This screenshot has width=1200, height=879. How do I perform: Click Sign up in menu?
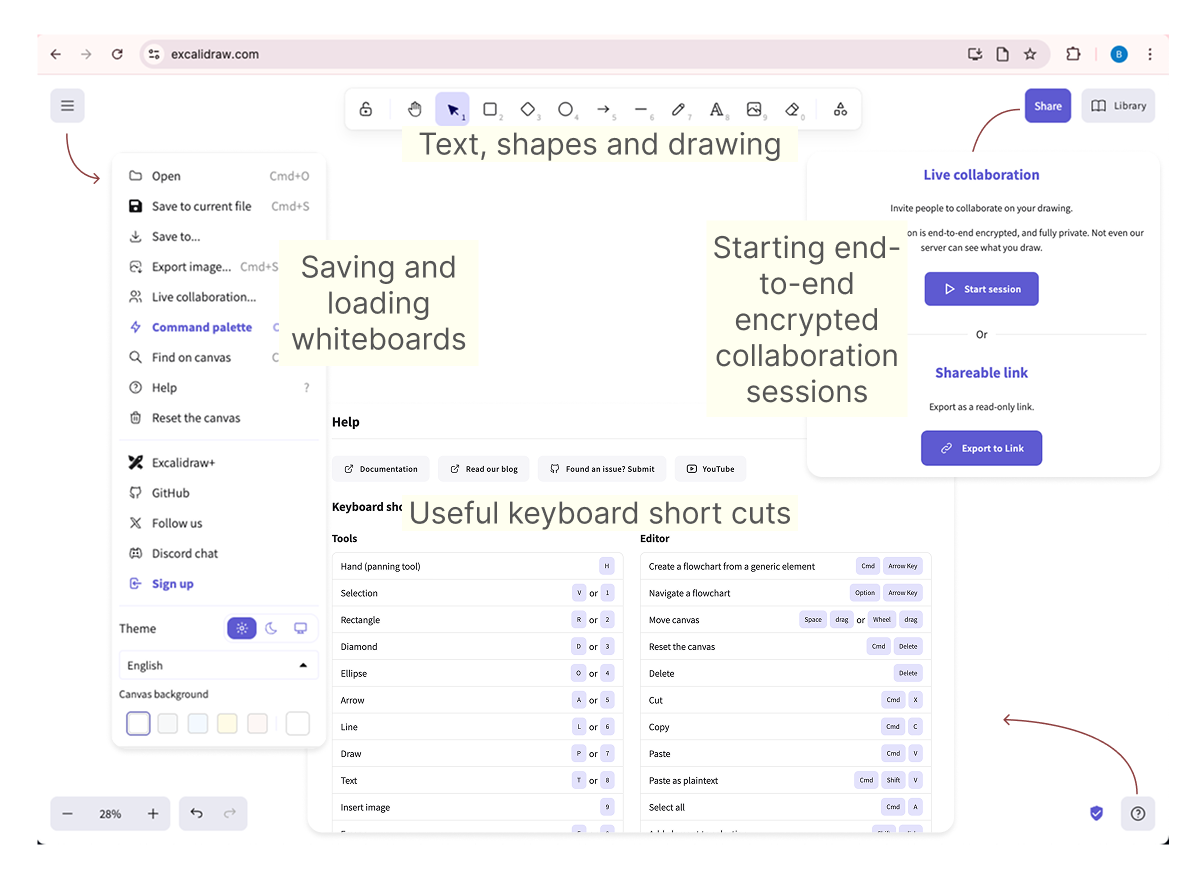coord(219,584)
